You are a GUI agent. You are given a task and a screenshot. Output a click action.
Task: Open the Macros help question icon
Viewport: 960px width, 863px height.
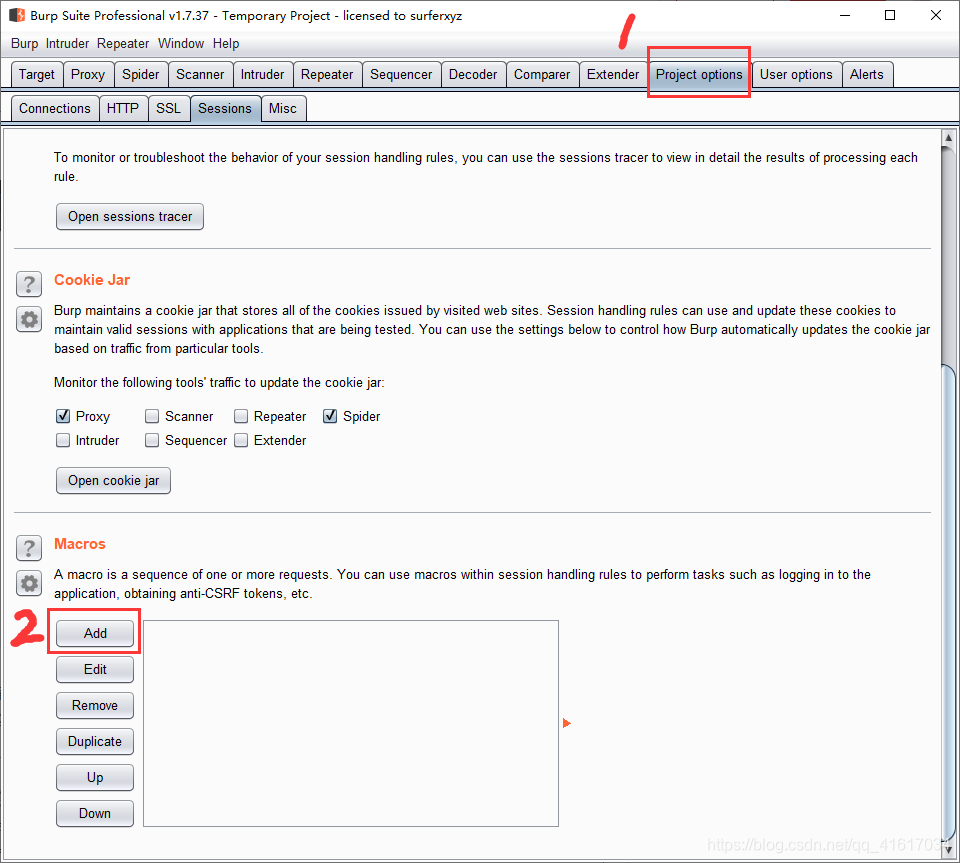[29, 548]
